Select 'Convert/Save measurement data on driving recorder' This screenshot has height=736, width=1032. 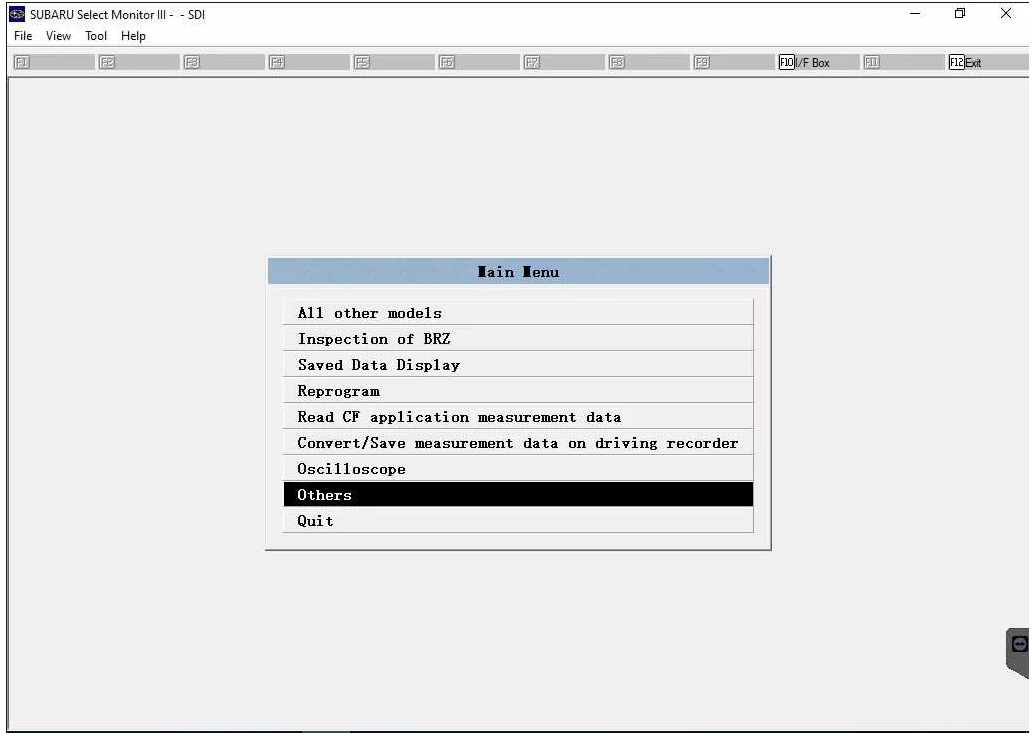[x=518, y=442]
